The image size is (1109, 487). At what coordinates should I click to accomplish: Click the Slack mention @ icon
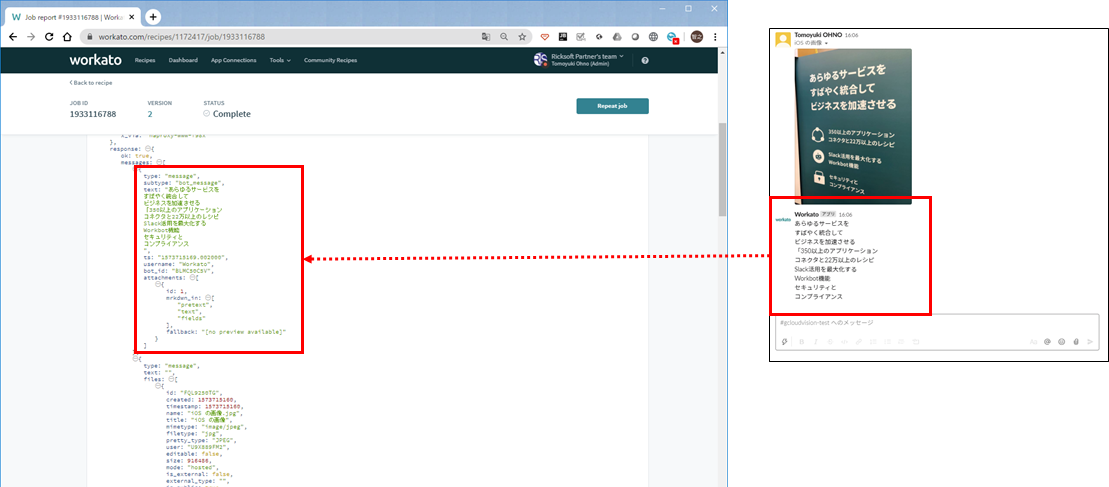(x=1047, y=341)
